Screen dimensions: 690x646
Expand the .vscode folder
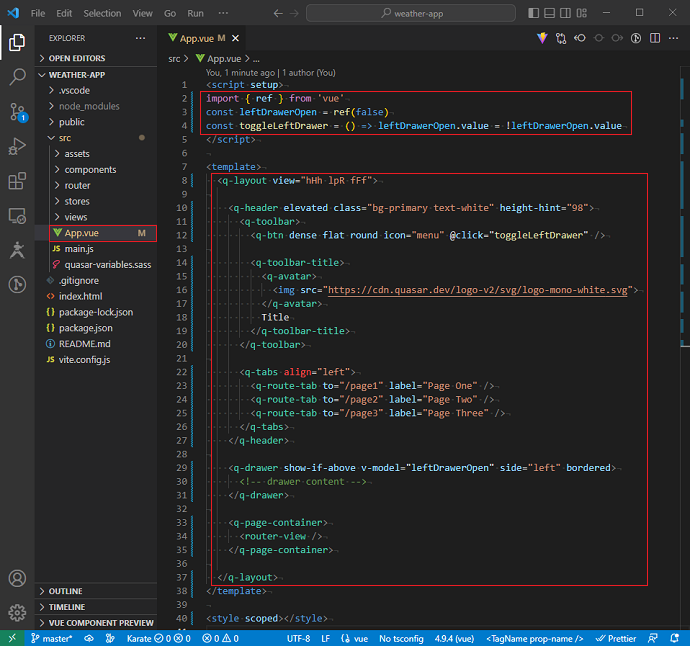pyautogui.click(x=96, y=90)
